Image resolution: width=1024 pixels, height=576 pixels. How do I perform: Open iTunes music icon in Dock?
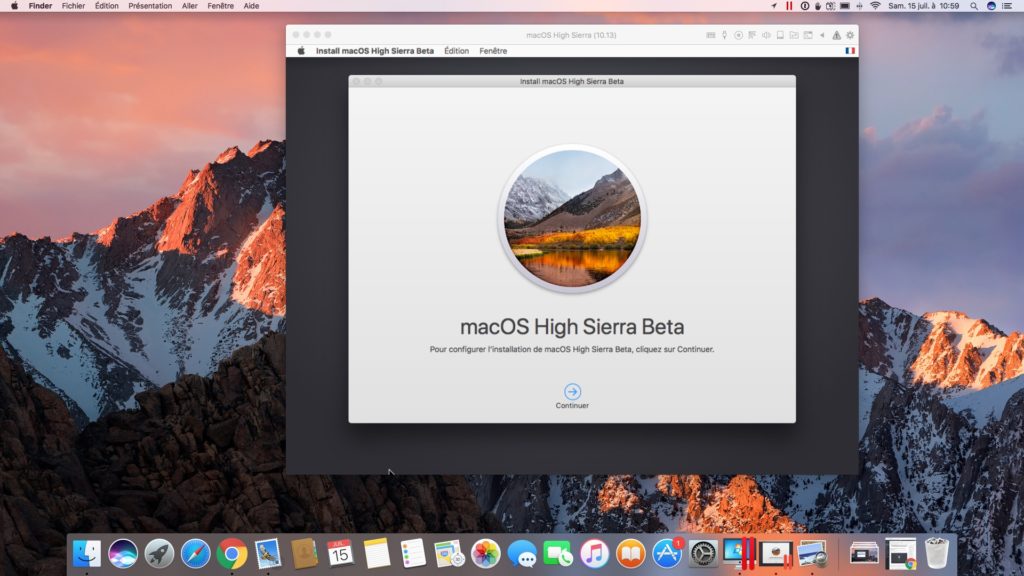[594, 554]
